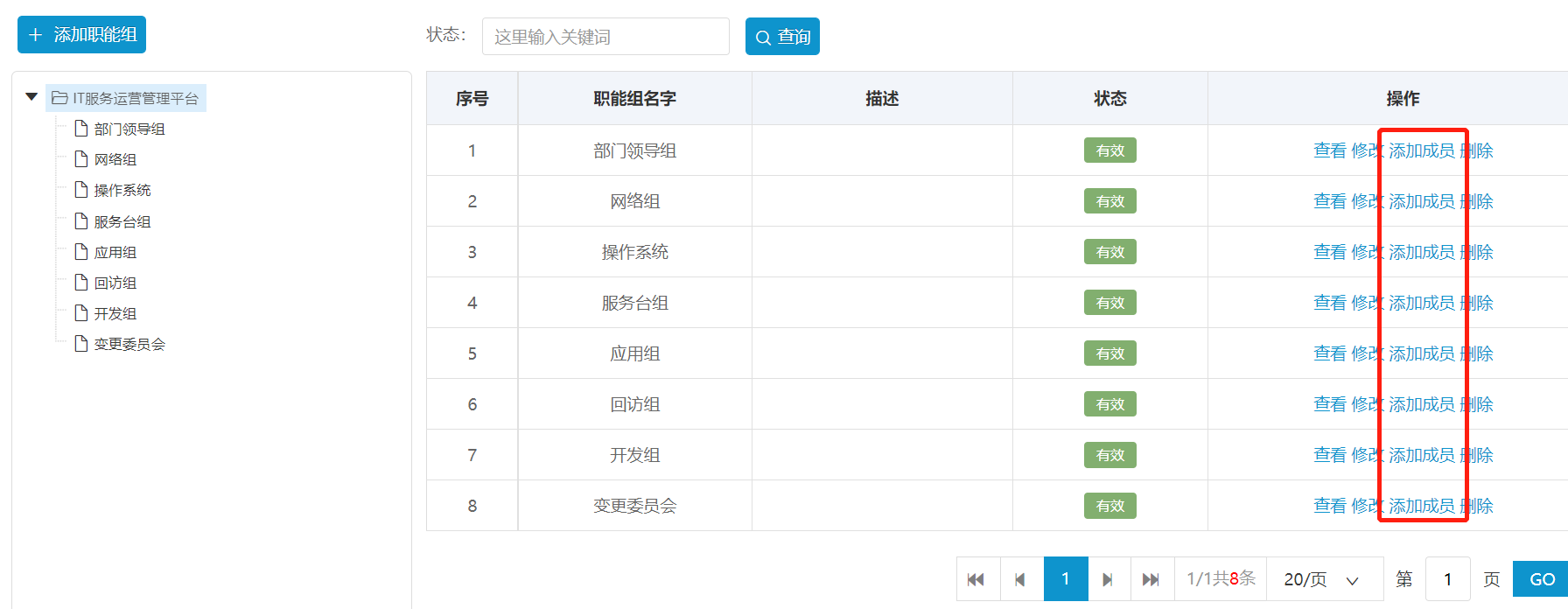The width and height of the screenshot is (1568, 609).
Task: Click the folder icon of IT服务运营管理平台
Action: click(59, 98)
